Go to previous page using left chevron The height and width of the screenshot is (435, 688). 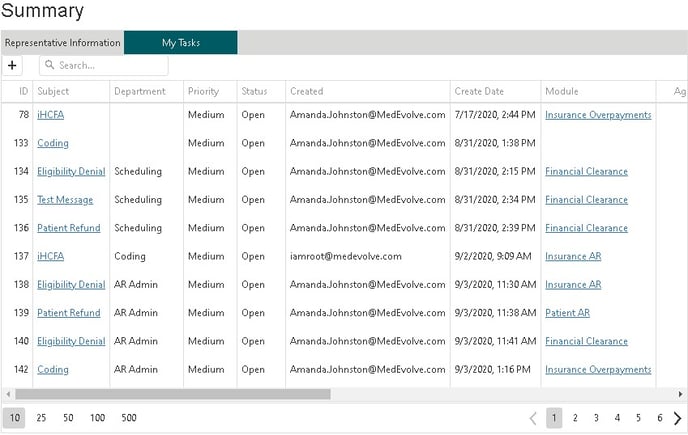533,418
